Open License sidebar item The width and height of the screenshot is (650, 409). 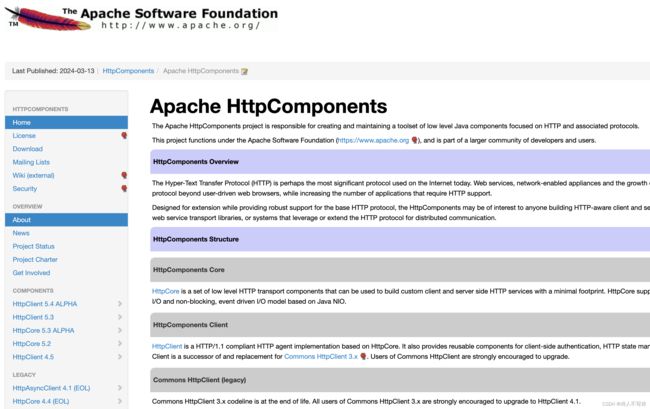pyautogui.click(x=24, y=136)
